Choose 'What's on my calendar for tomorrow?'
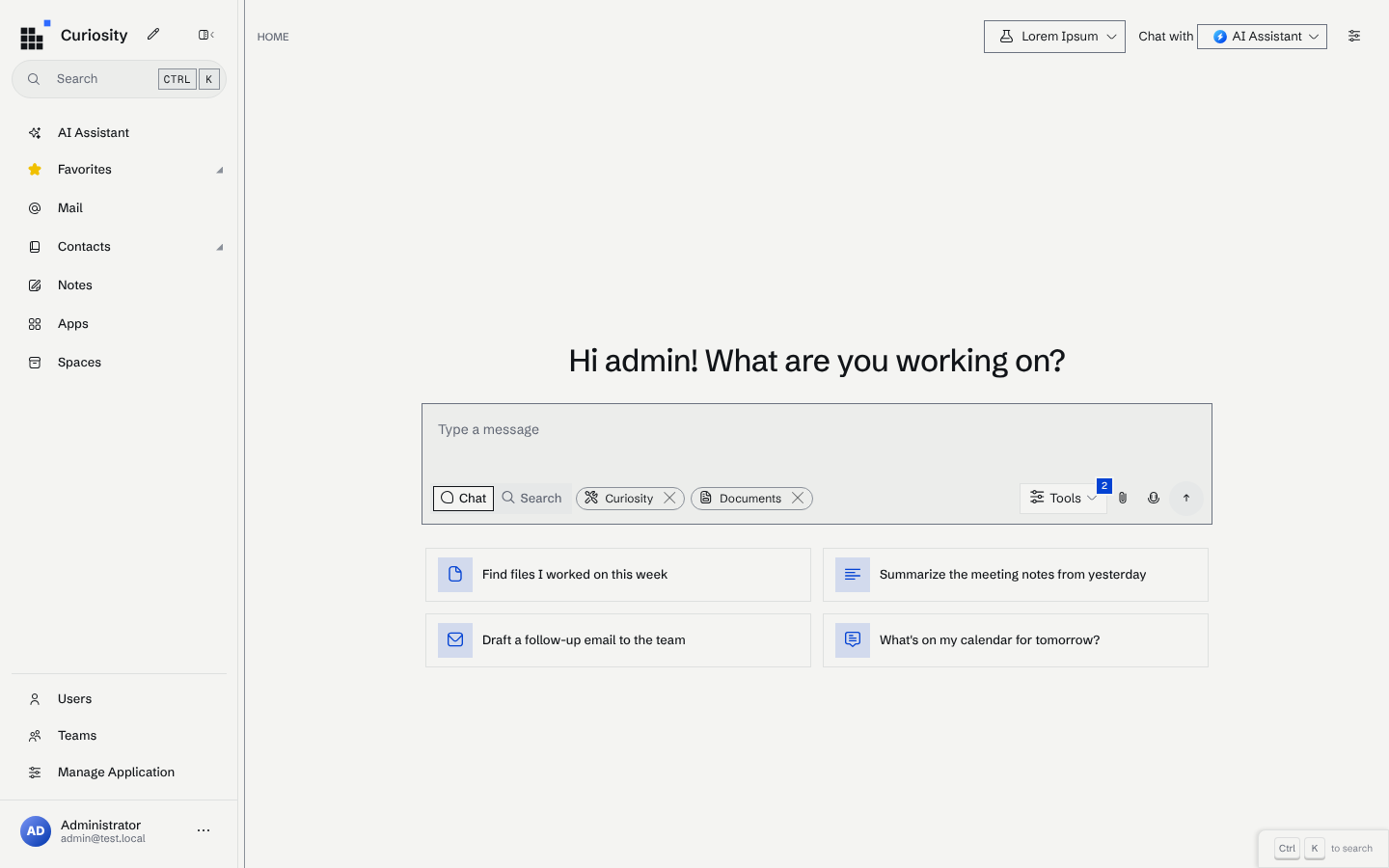 (x=1016, y=640)
